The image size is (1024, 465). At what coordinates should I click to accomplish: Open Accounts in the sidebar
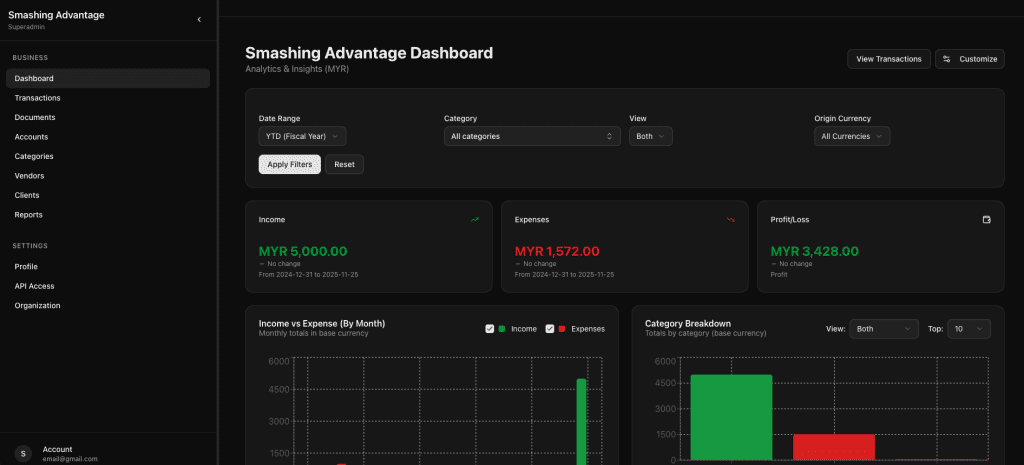pos(108,137)
